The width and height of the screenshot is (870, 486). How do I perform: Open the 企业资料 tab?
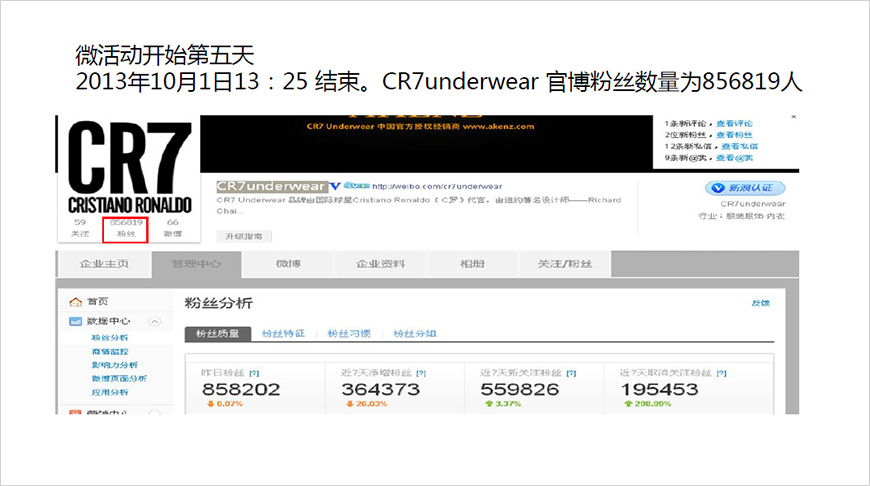pyautogui.click(x=380, y=264)
